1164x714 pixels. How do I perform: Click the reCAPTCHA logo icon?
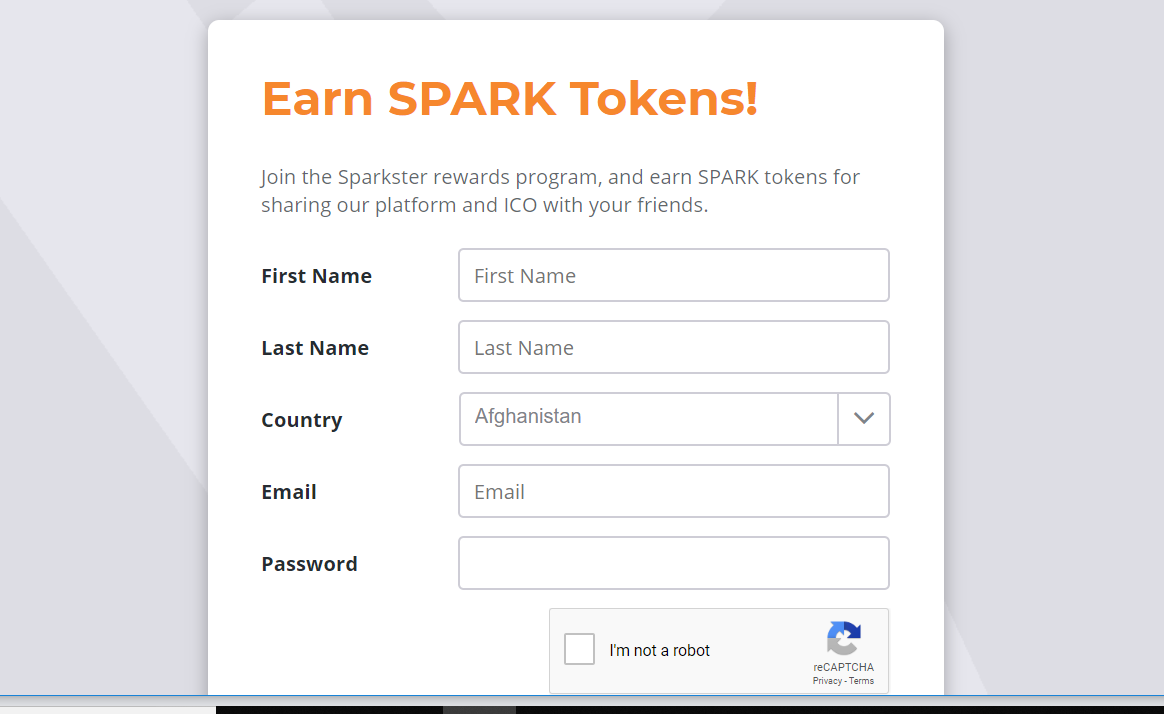point(843,639)
